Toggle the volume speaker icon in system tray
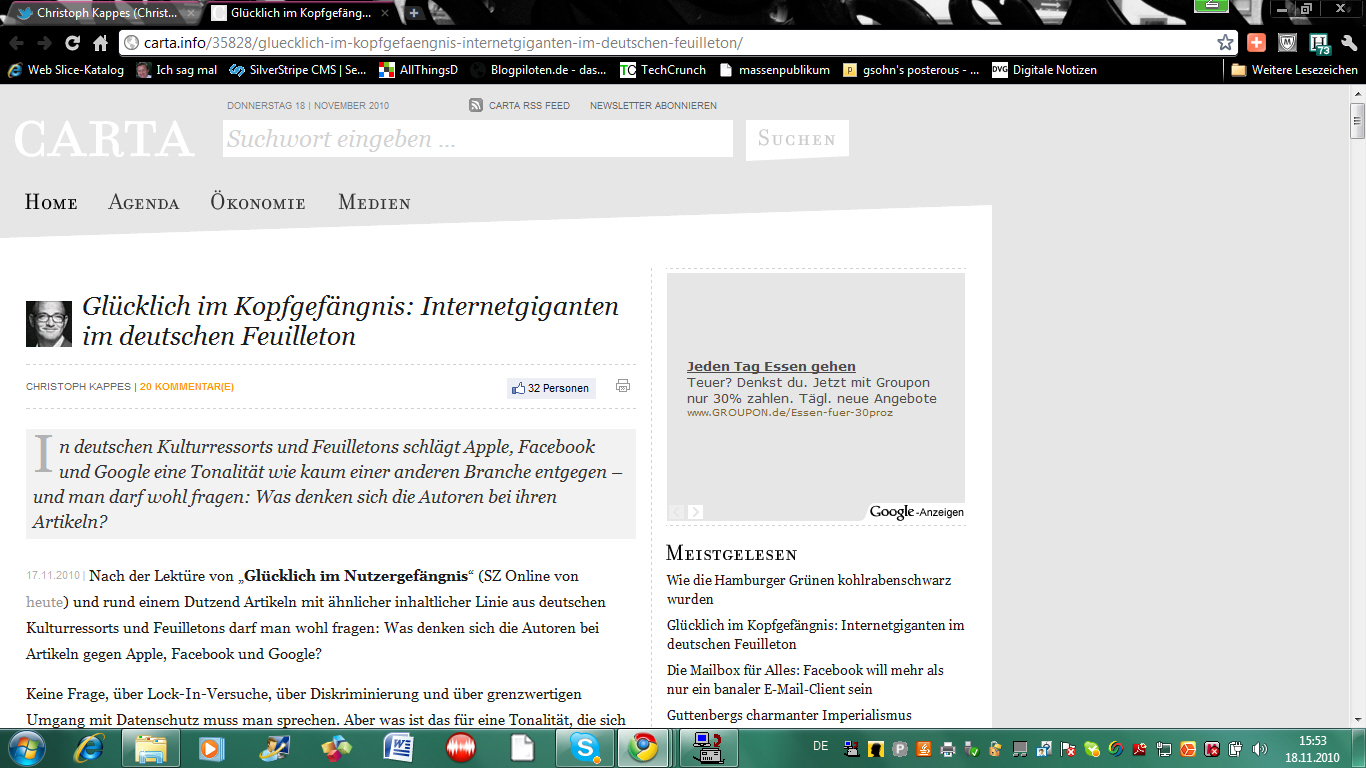Screen dimensions: 1366x768 pos(1259,748)
